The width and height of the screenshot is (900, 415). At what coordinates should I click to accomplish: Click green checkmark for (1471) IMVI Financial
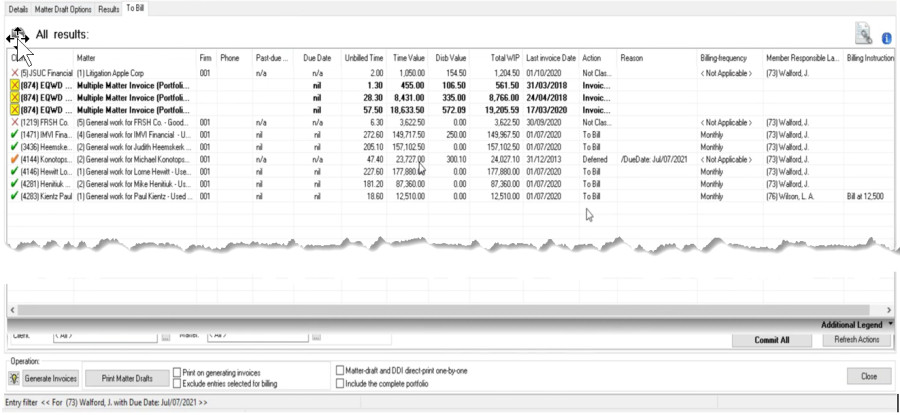[14, 134]
